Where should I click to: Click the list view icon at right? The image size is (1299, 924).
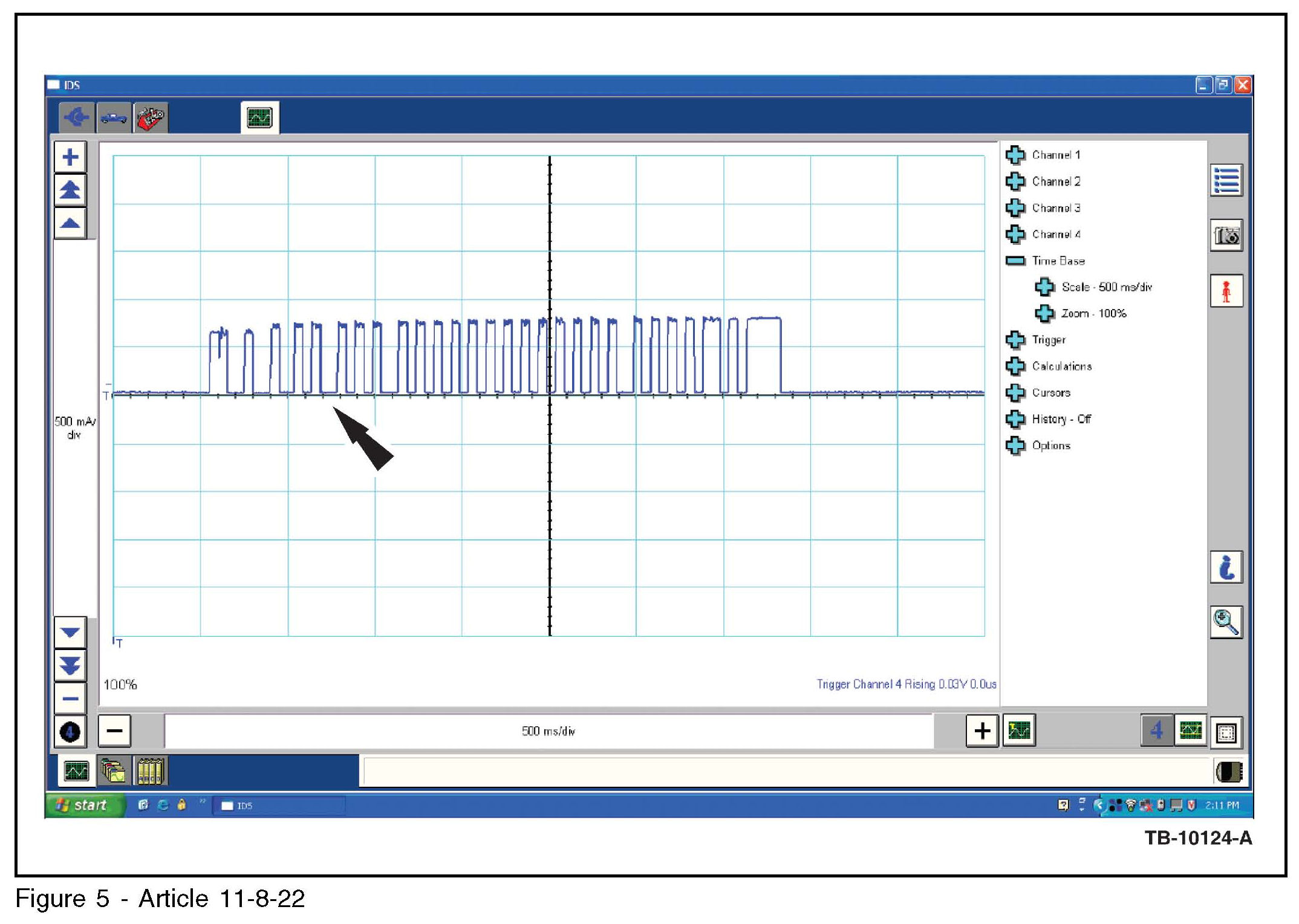click(x=1226, y=180)
